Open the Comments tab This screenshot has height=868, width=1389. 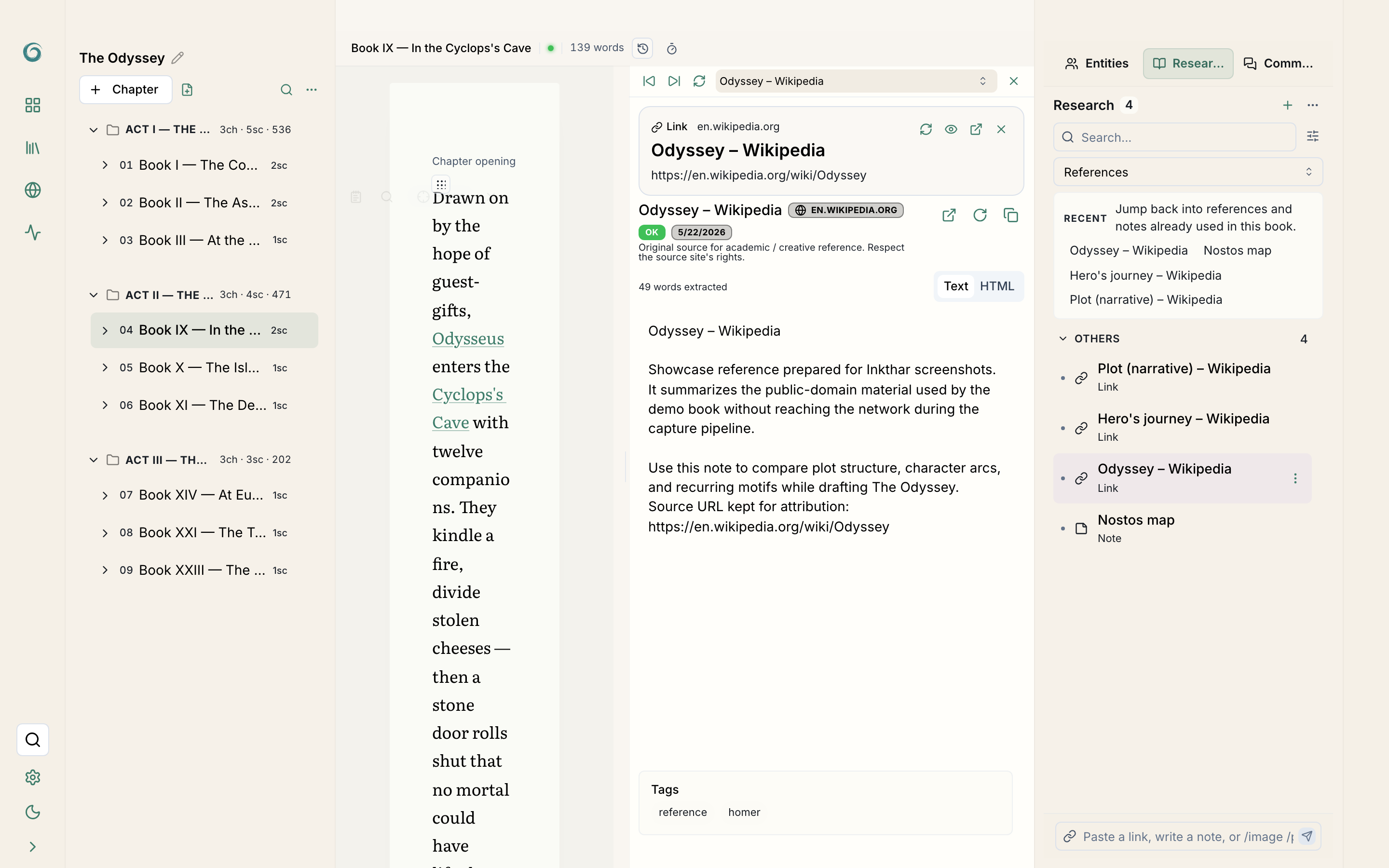[1278, 63]
